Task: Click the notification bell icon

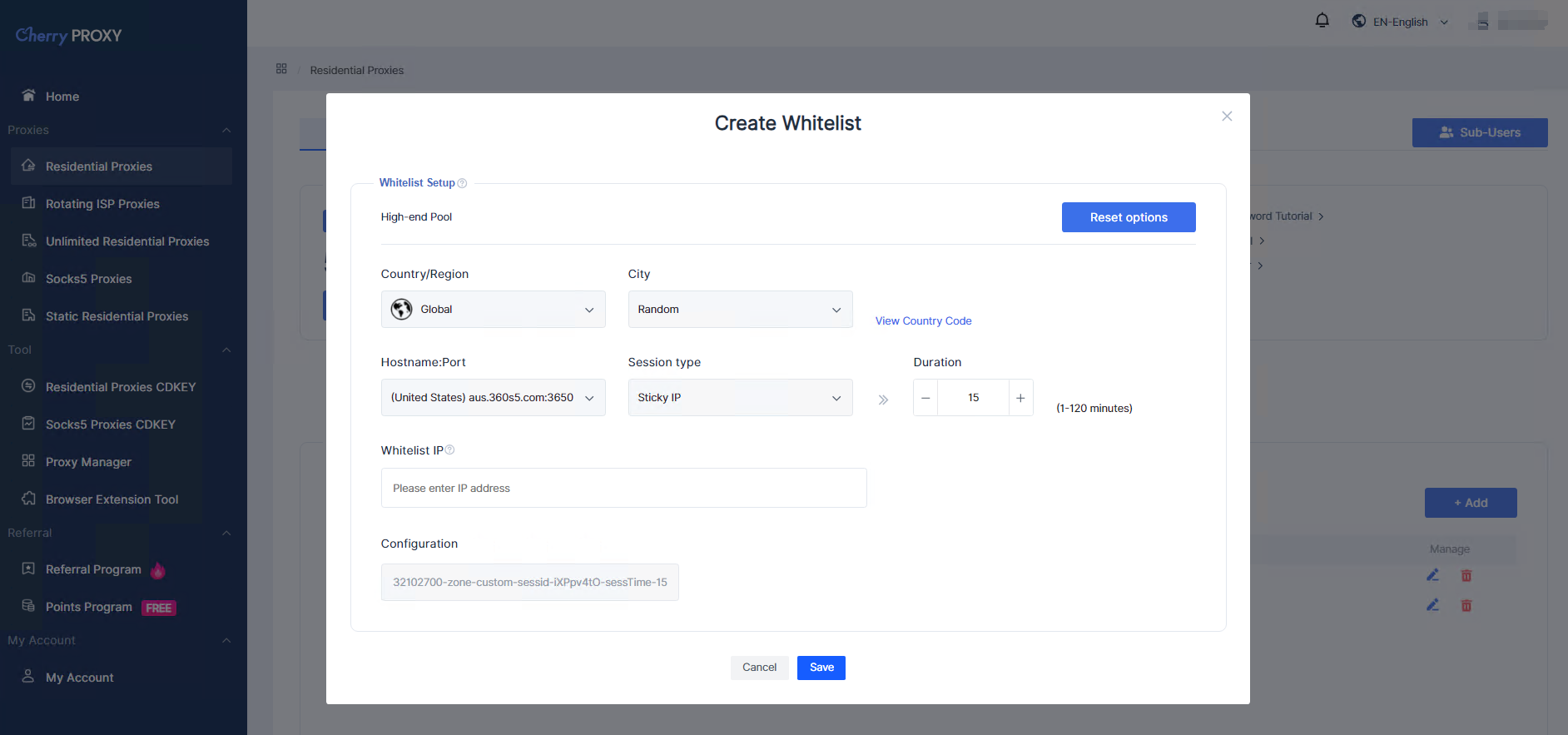Action: 1322,21
